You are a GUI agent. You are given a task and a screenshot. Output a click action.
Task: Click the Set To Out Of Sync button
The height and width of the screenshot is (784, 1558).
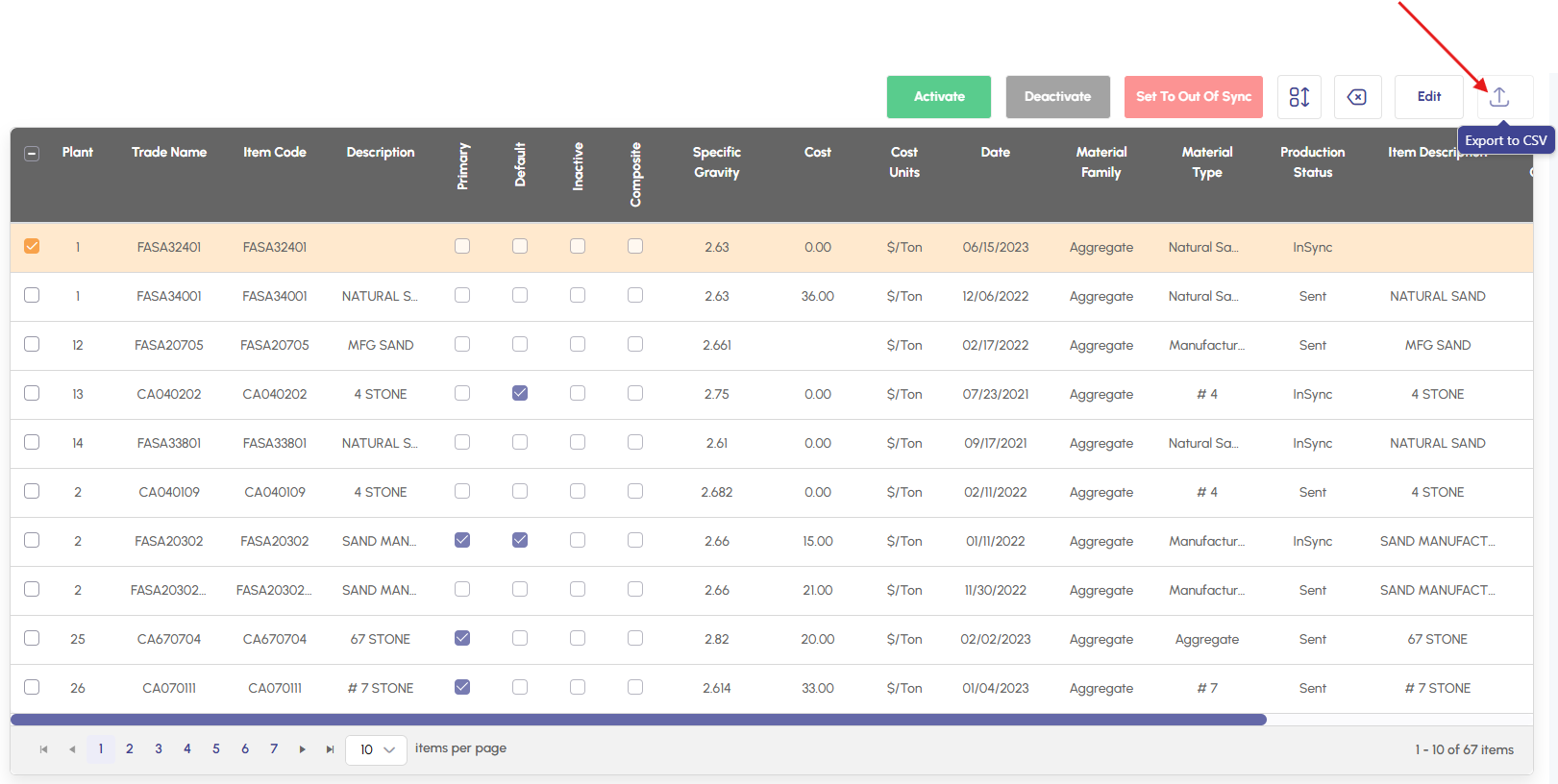click(x=1193, y=97)
